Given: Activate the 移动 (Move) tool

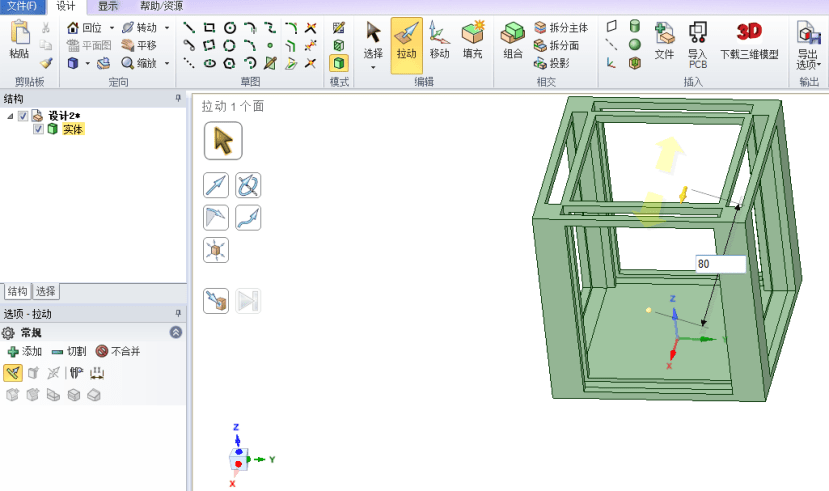Looking at the screenshot, I should click(439, 40).
